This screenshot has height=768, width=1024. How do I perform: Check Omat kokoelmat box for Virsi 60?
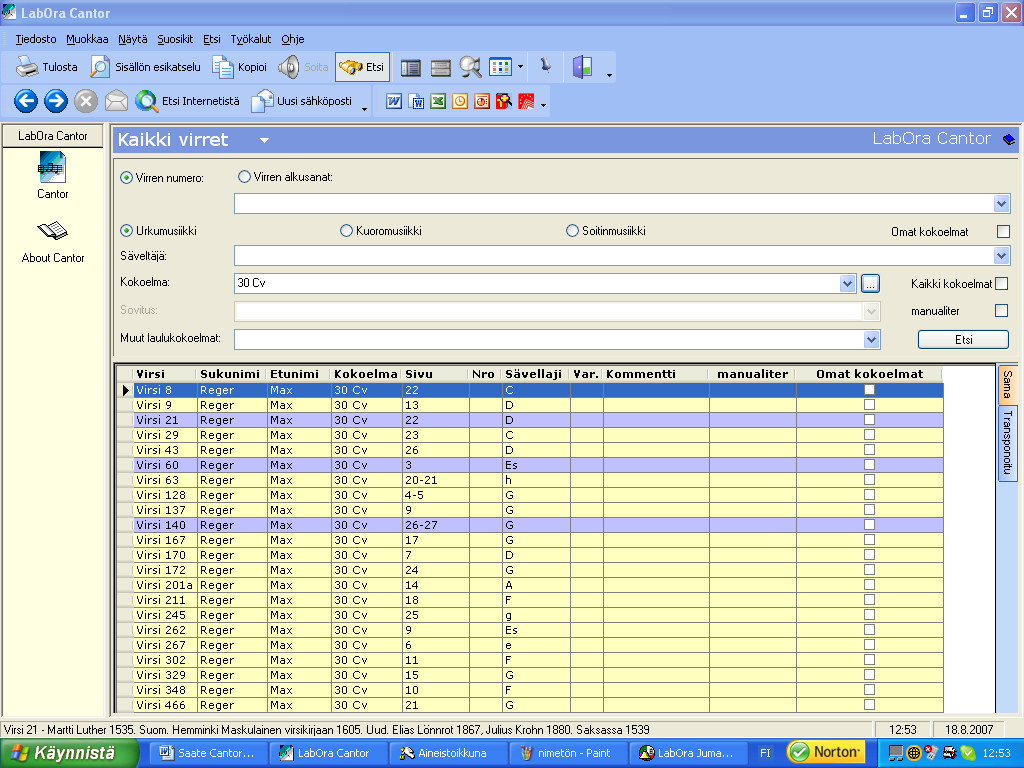[x=869, y=464]
